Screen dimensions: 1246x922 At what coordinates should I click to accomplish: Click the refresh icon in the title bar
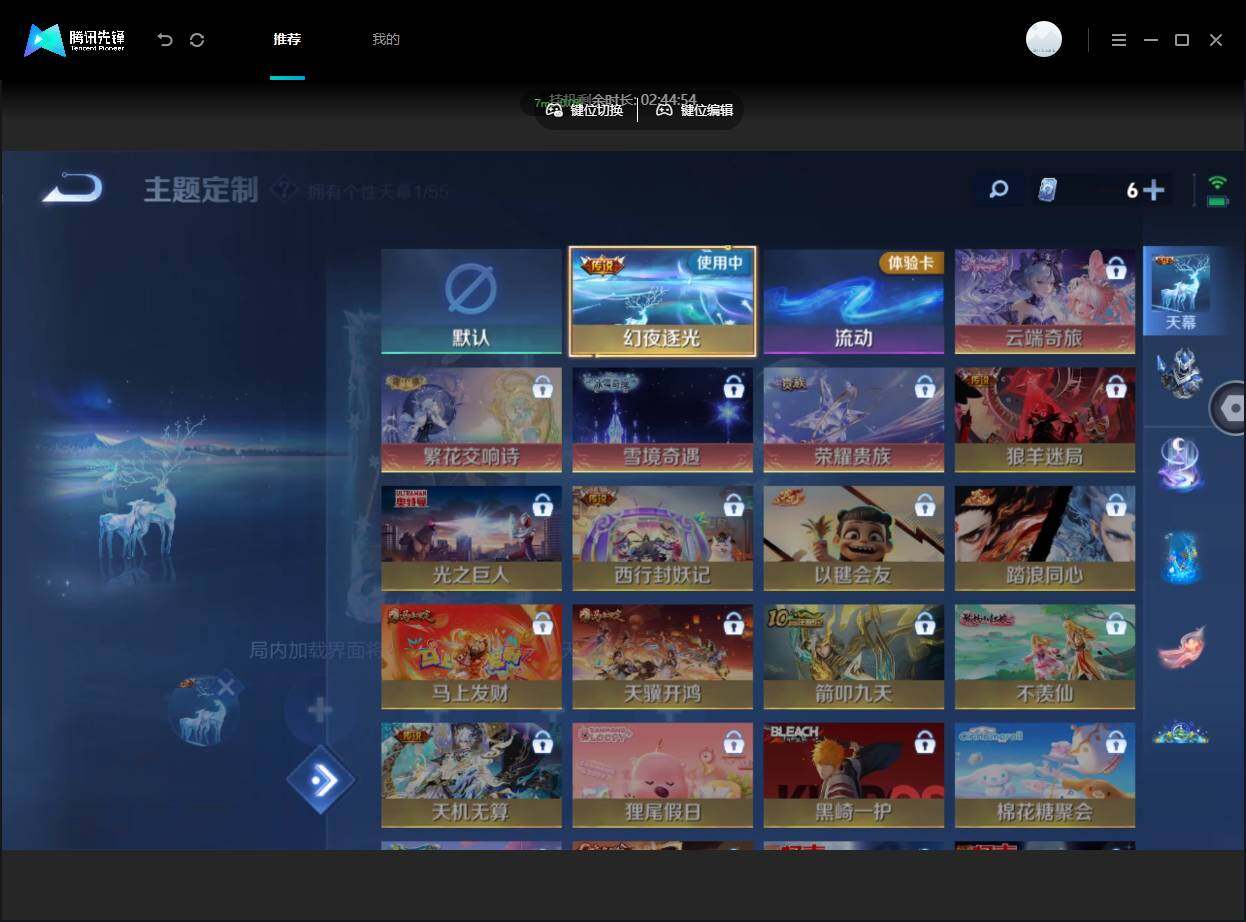tap(197, 40)
